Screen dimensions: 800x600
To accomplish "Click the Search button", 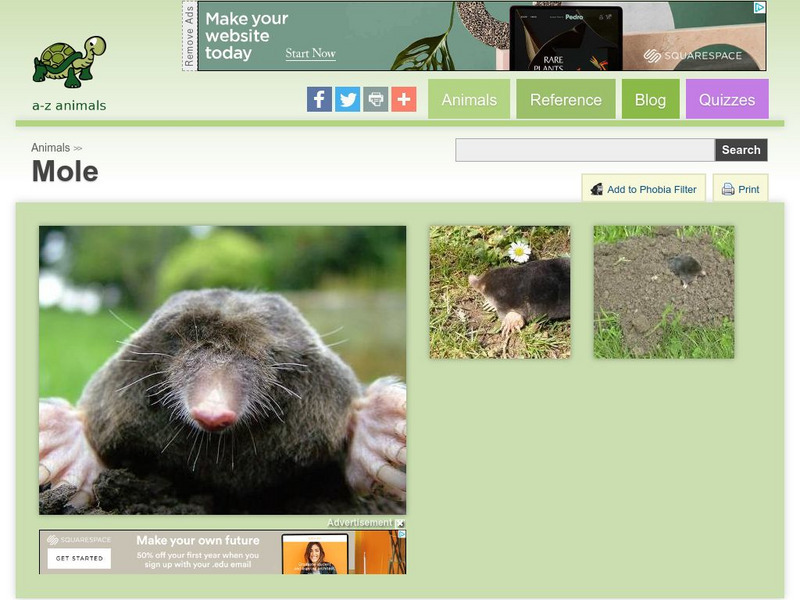I will (741, 150).
